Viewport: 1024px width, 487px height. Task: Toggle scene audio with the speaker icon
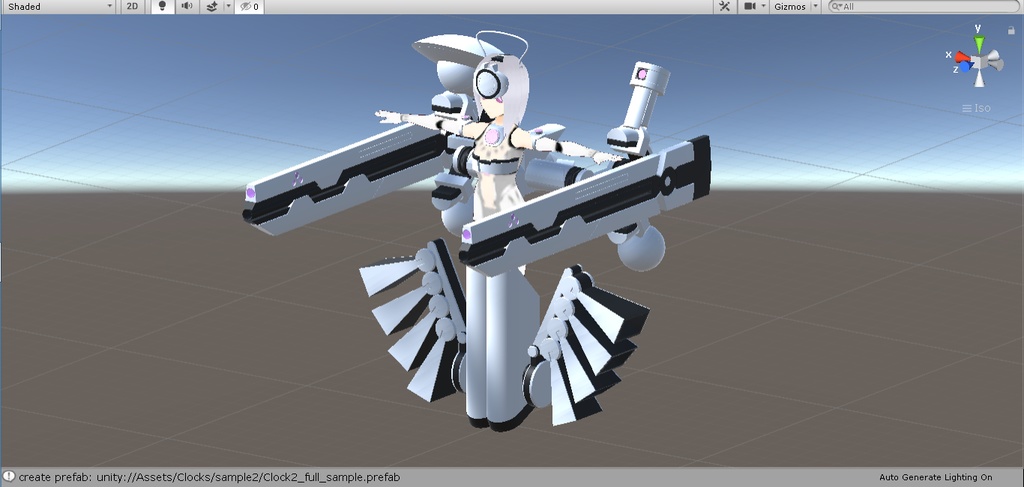point(187,7)
